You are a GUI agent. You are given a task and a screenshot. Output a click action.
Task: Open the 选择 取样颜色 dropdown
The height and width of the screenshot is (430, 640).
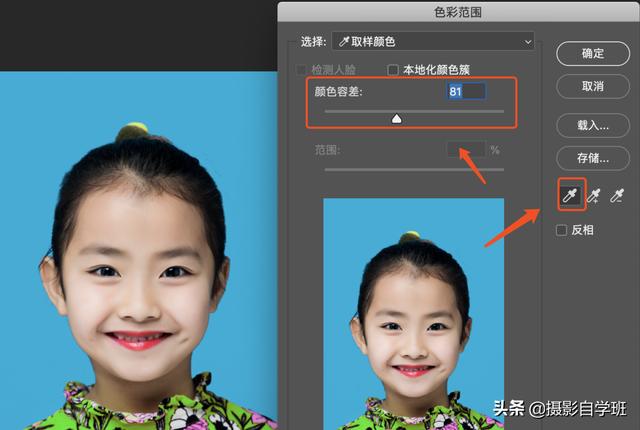tap(432, 41)
